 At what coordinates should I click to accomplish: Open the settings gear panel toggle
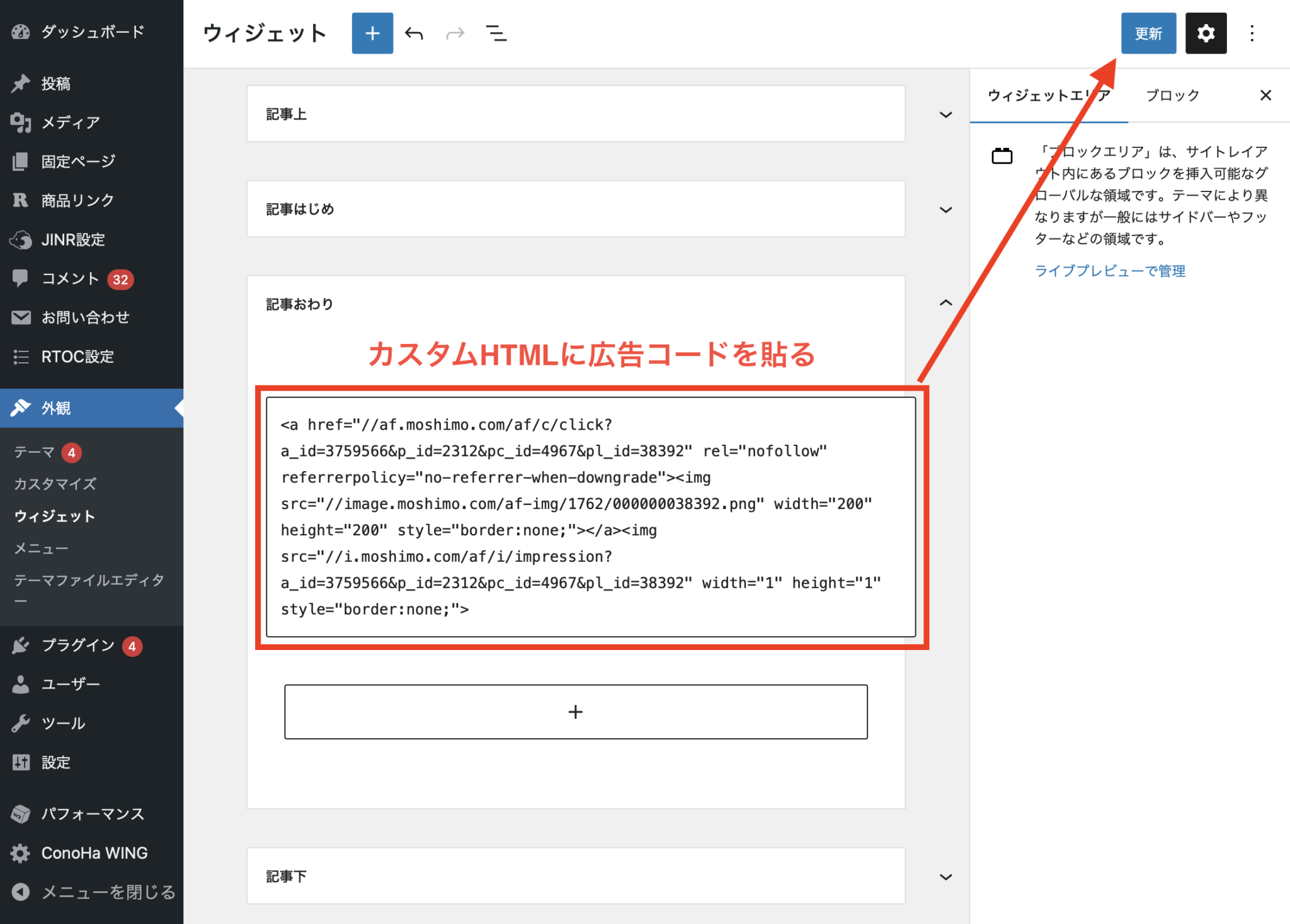point(1206,33)
